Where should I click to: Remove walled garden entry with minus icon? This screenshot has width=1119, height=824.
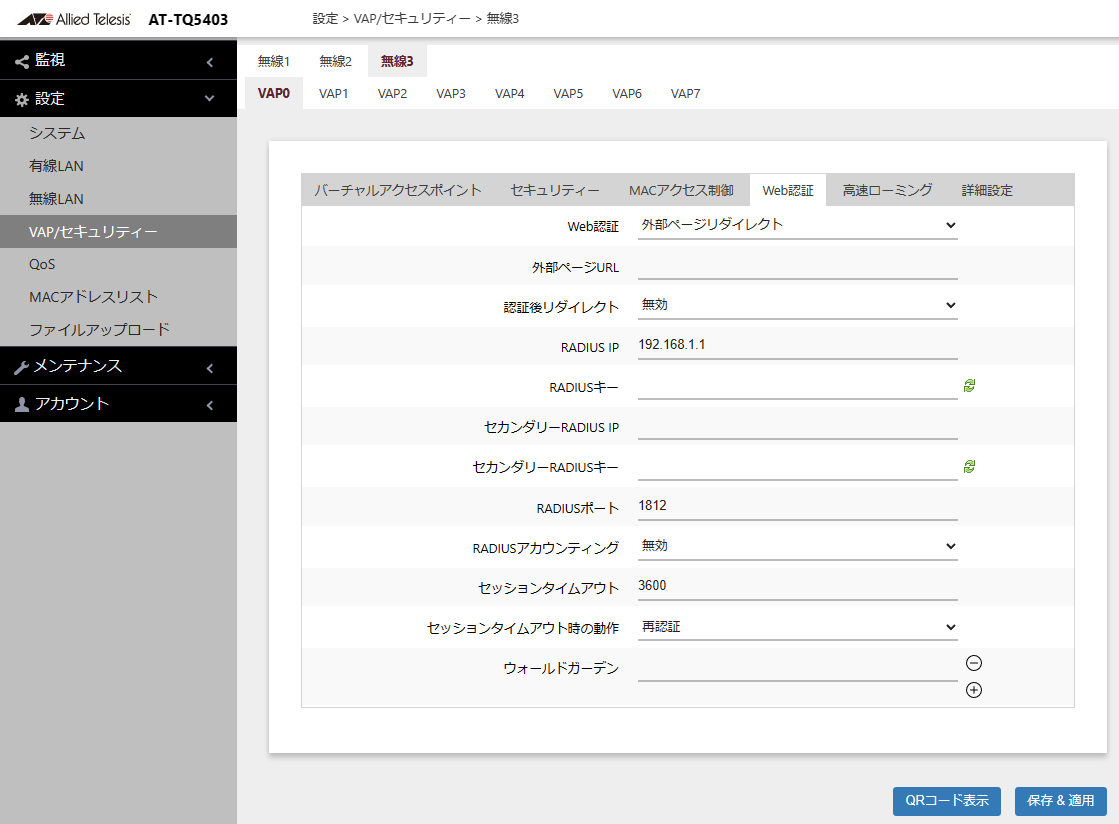973,663
